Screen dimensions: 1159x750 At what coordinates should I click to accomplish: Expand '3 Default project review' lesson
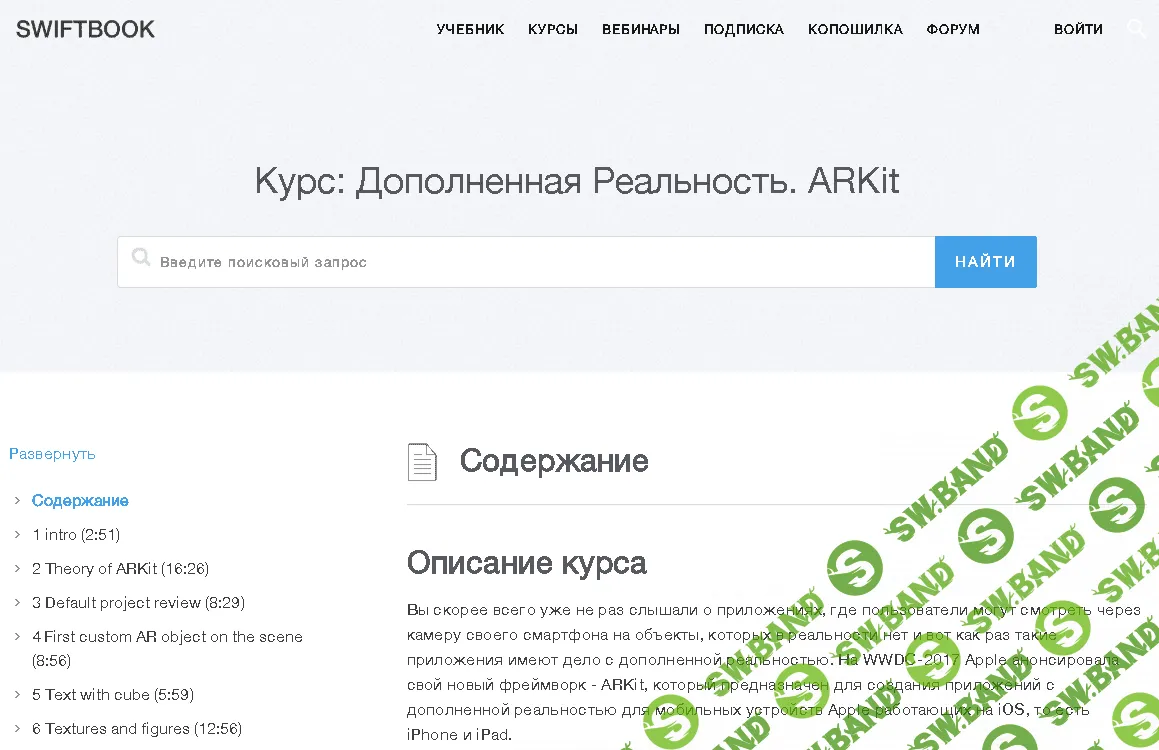[x=17, y=602]
